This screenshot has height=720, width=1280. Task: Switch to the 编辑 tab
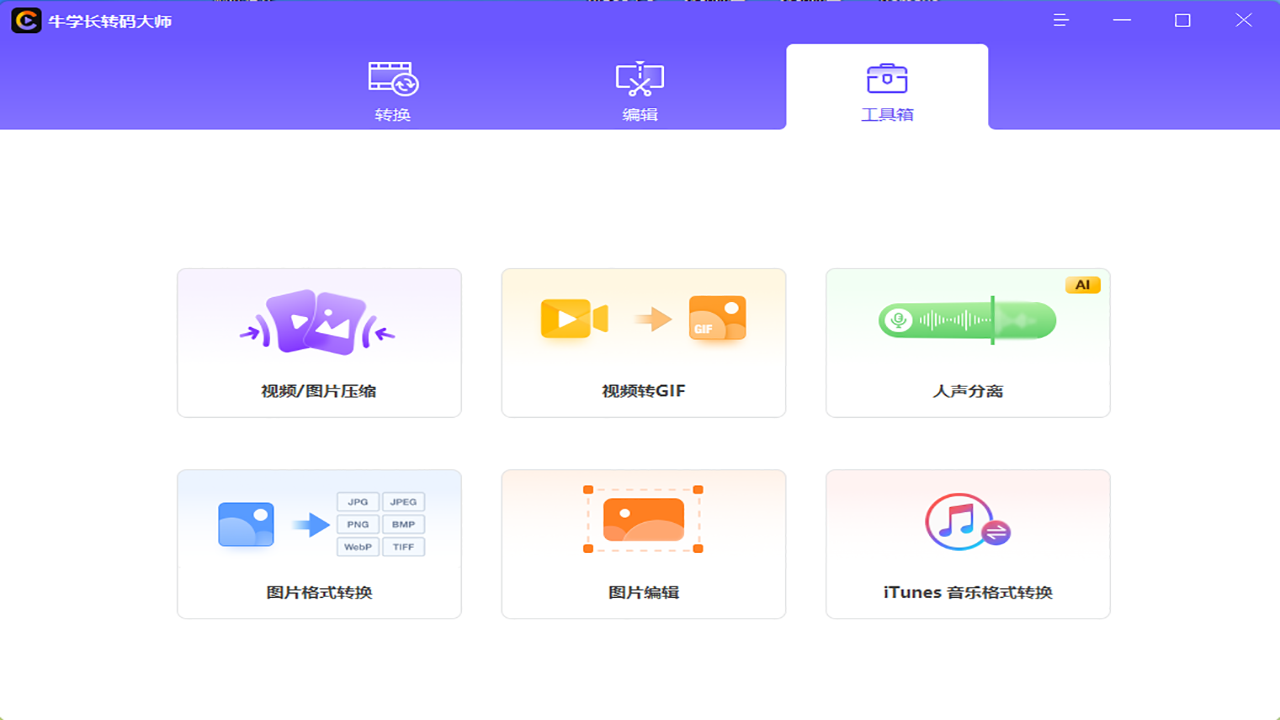[x=639, y=88]
